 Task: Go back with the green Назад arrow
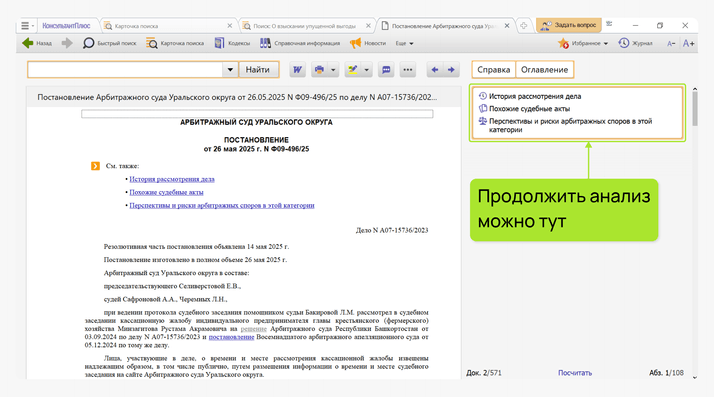36,43
